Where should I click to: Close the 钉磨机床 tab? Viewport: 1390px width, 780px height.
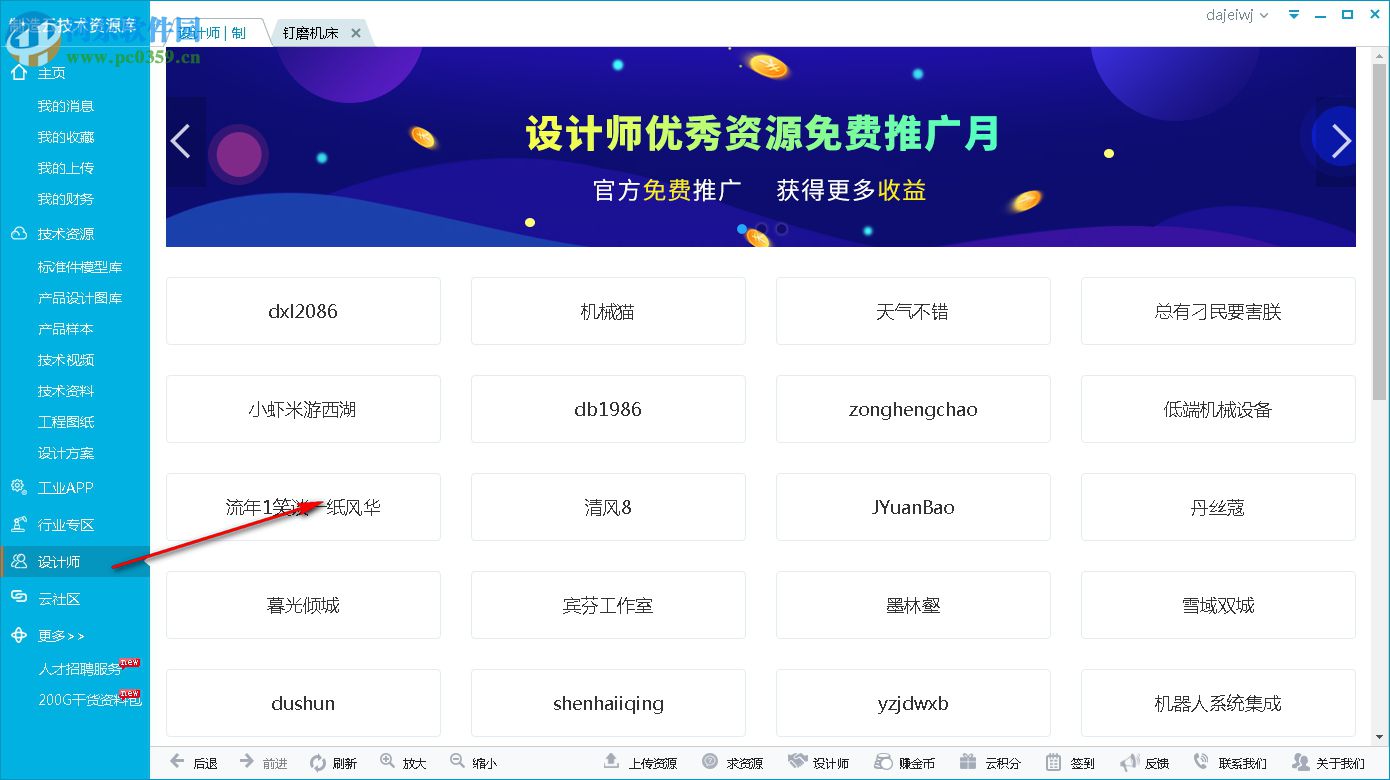pyautogui.click(x=355, y=33)
